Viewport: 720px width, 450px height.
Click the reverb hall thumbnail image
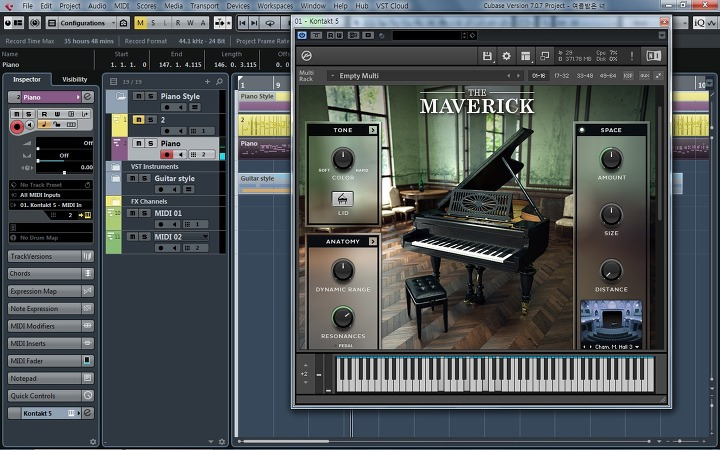coord(611,321)
